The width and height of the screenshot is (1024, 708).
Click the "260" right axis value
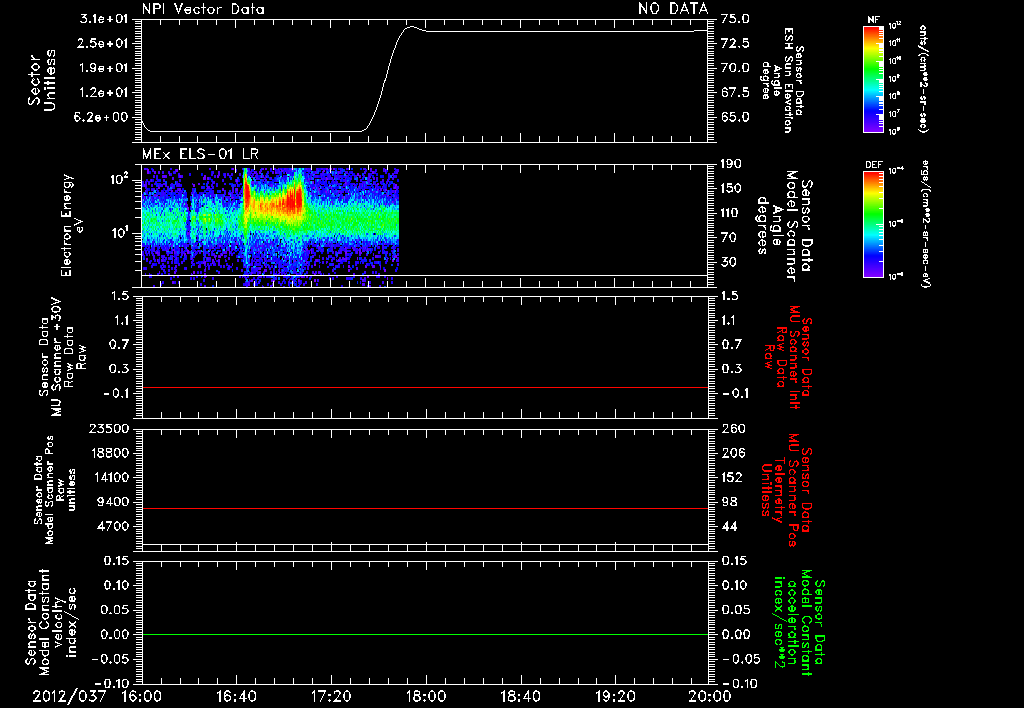(733, 428)
